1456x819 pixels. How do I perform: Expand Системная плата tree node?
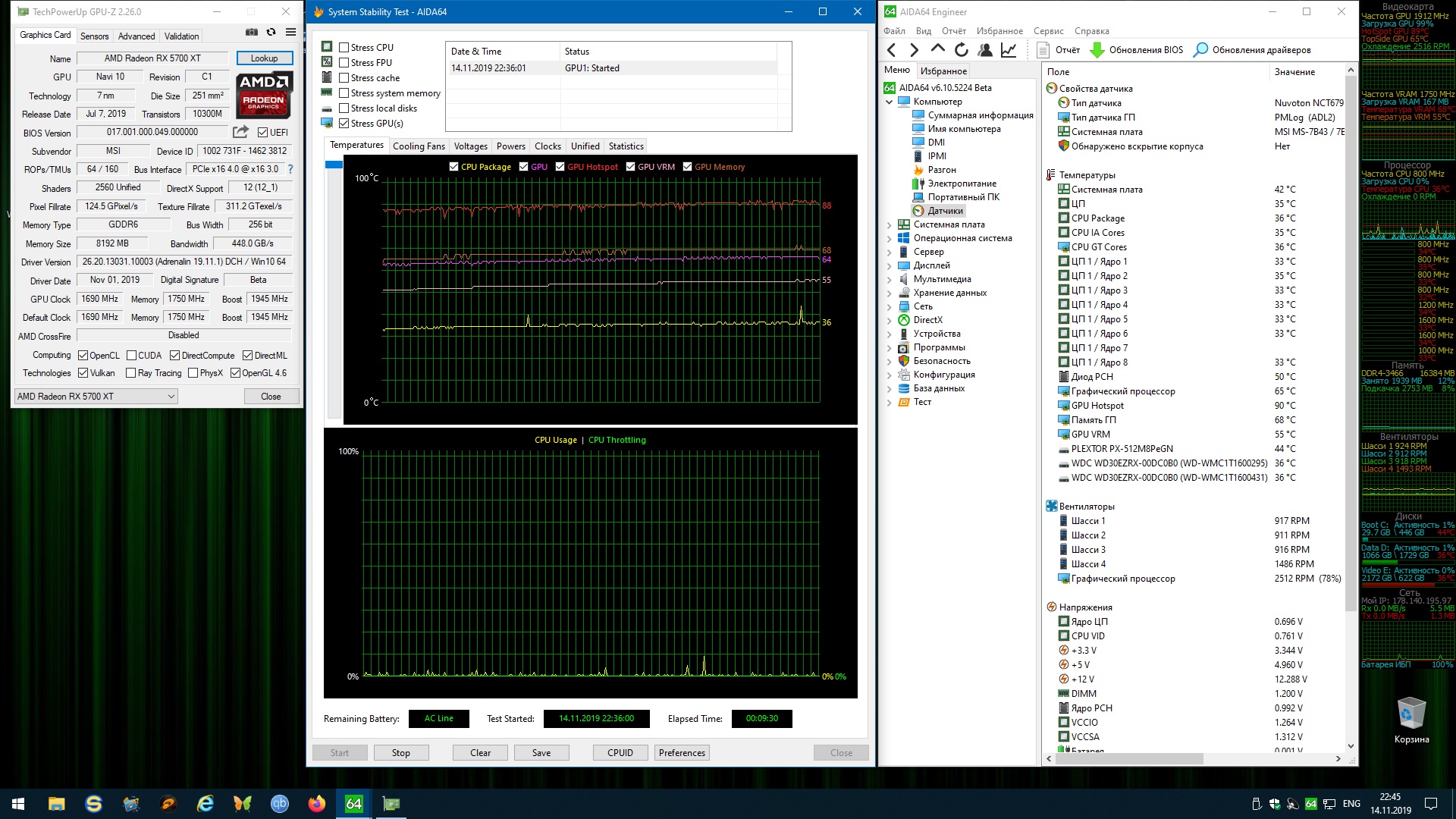point(890,225)
